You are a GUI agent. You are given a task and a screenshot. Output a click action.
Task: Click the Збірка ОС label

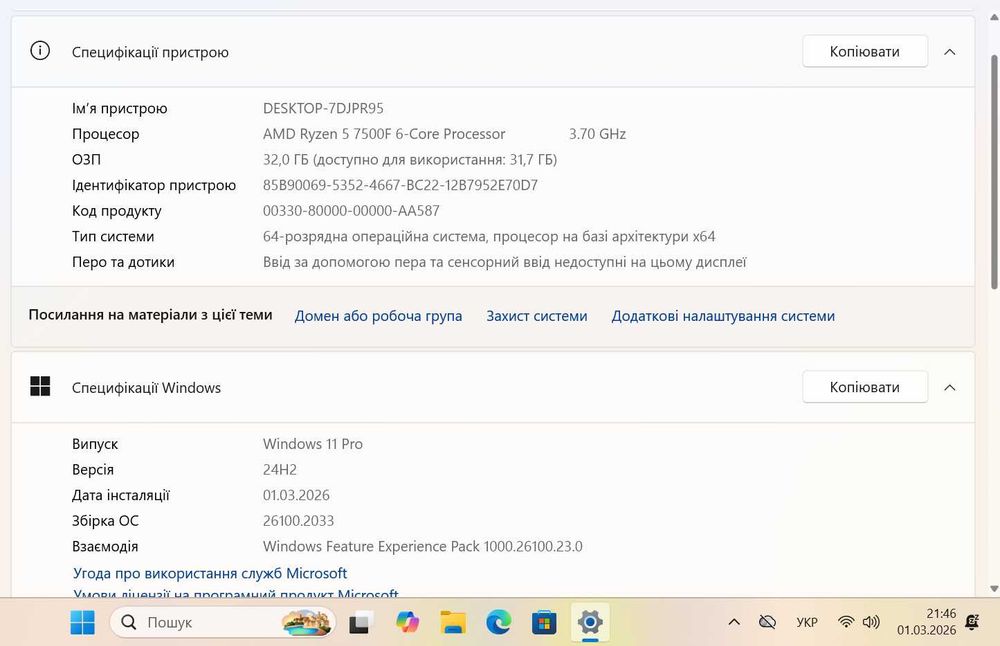(105, 520)
